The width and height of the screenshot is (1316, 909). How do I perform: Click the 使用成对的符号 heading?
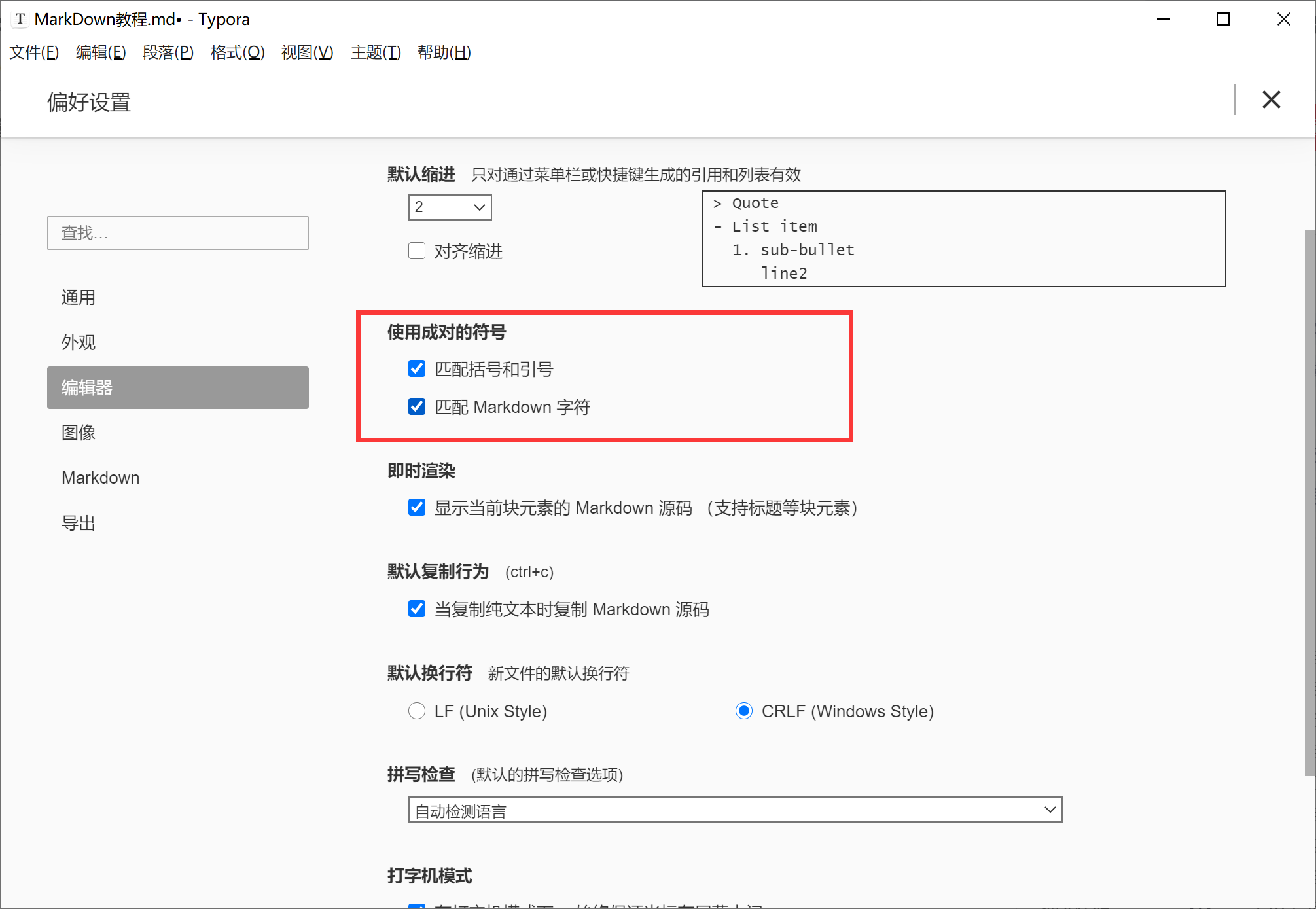click(446, 332)
